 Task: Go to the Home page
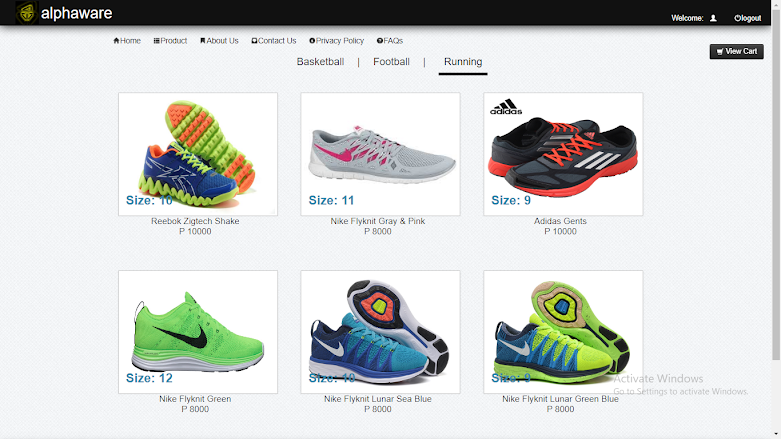[x=127, y=41]
